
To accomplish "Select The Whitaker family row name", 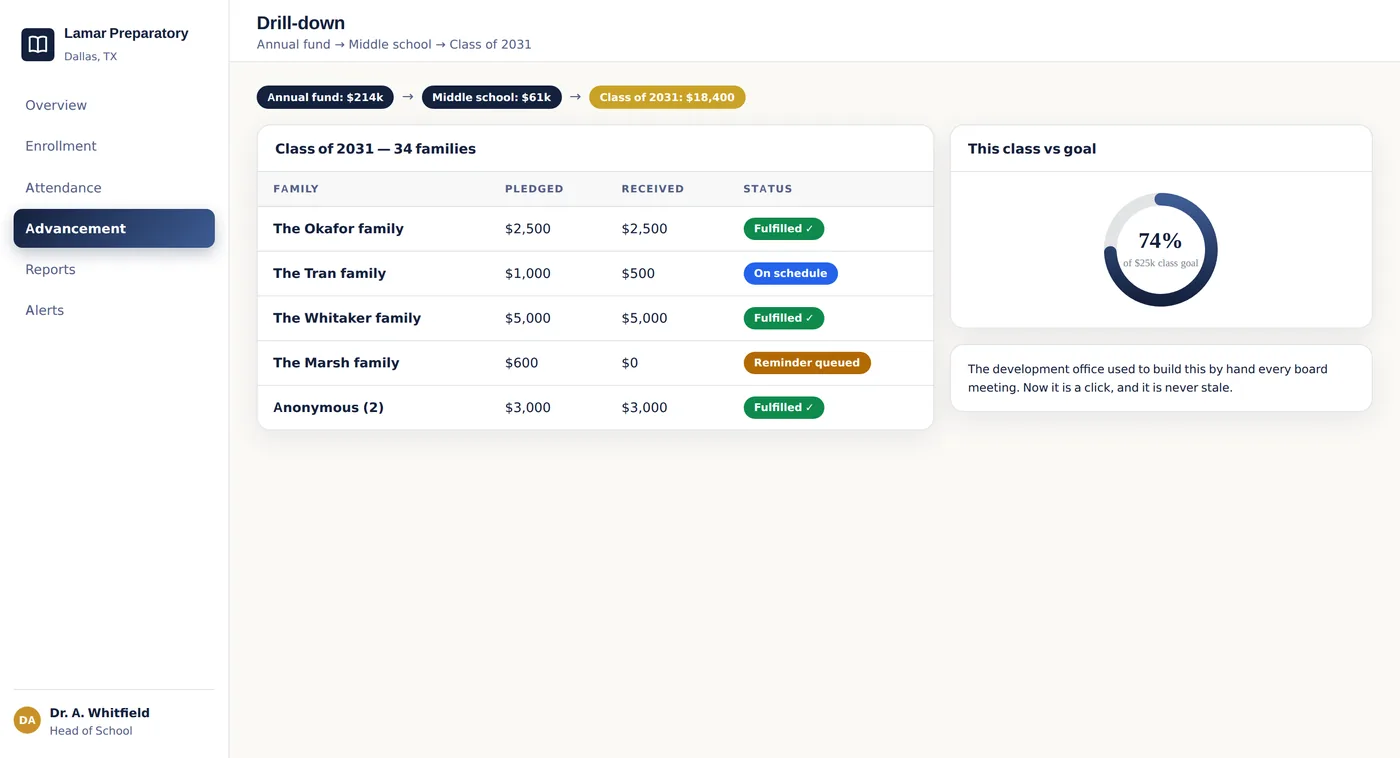I will [347, 318].
